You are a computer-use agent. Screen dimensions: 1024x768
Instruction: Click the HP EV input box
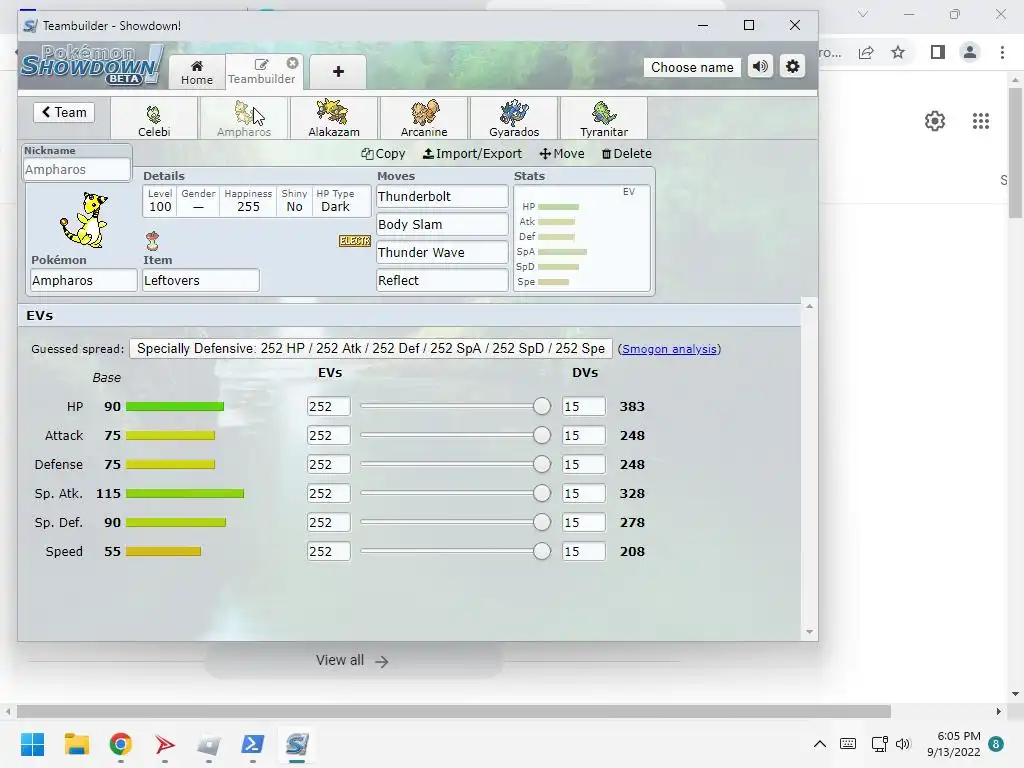[328, 406]
